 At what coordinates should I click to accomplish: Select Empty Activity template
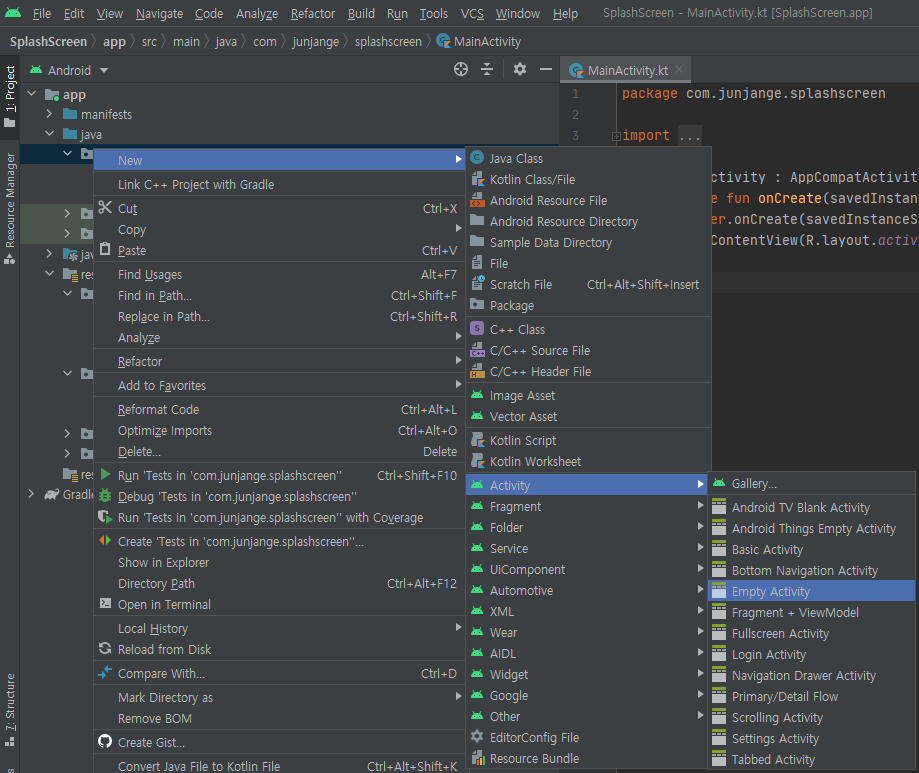pyautogui.click(x=812, y=591)
